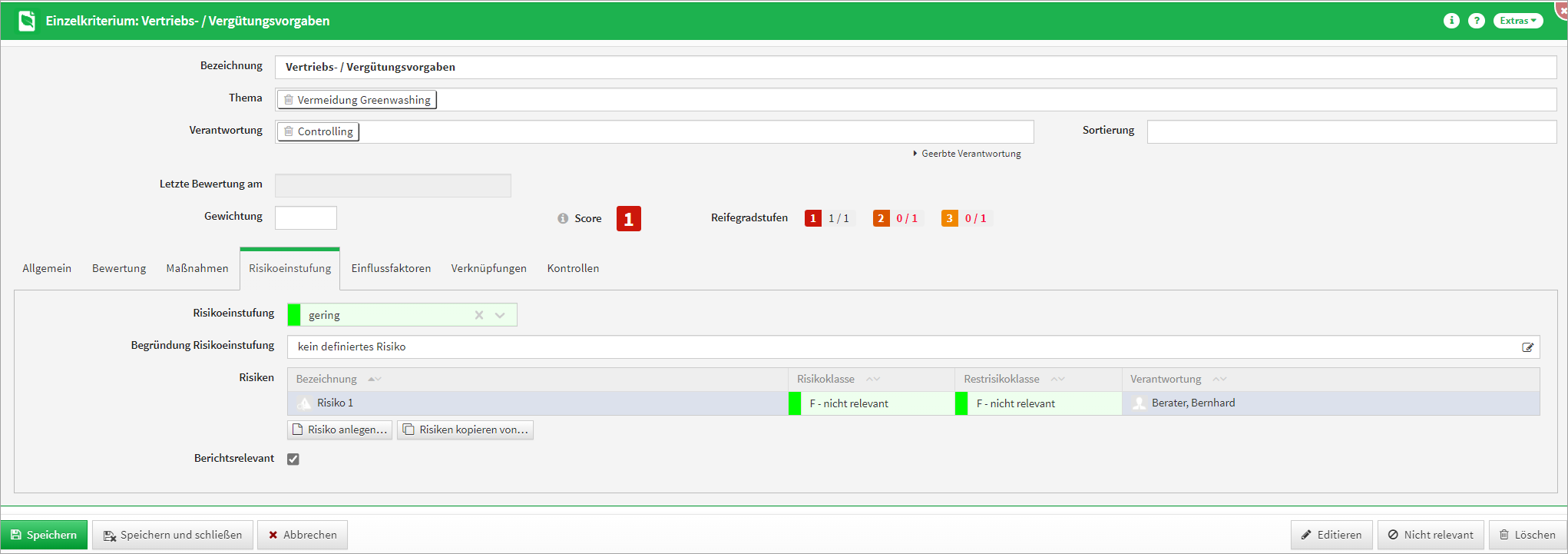
Task: Open the Einflussfaktoren tab
Action: tap(391, 268)
